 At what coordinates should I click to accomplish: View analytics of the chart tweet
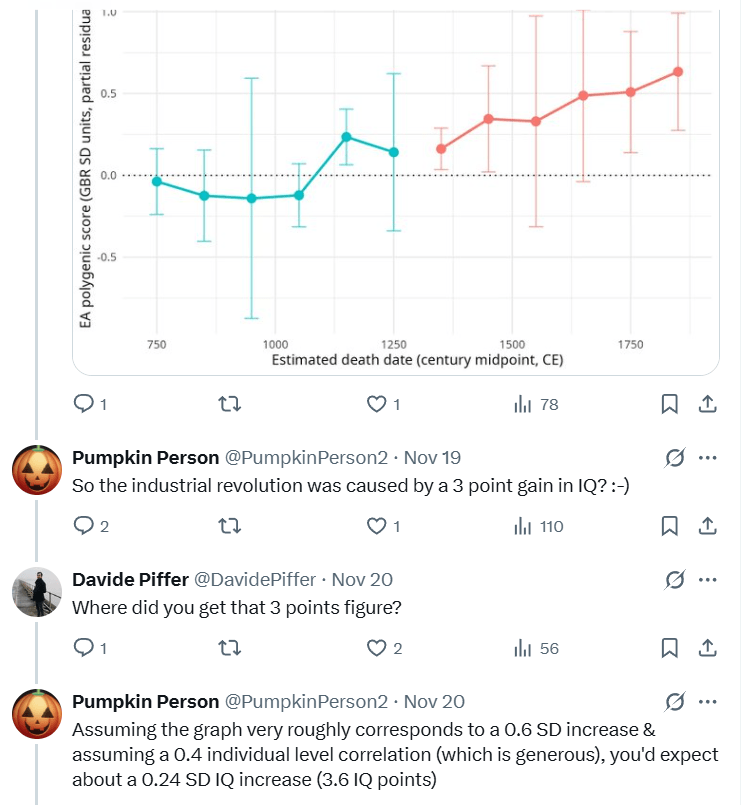[x=523, y=404]
